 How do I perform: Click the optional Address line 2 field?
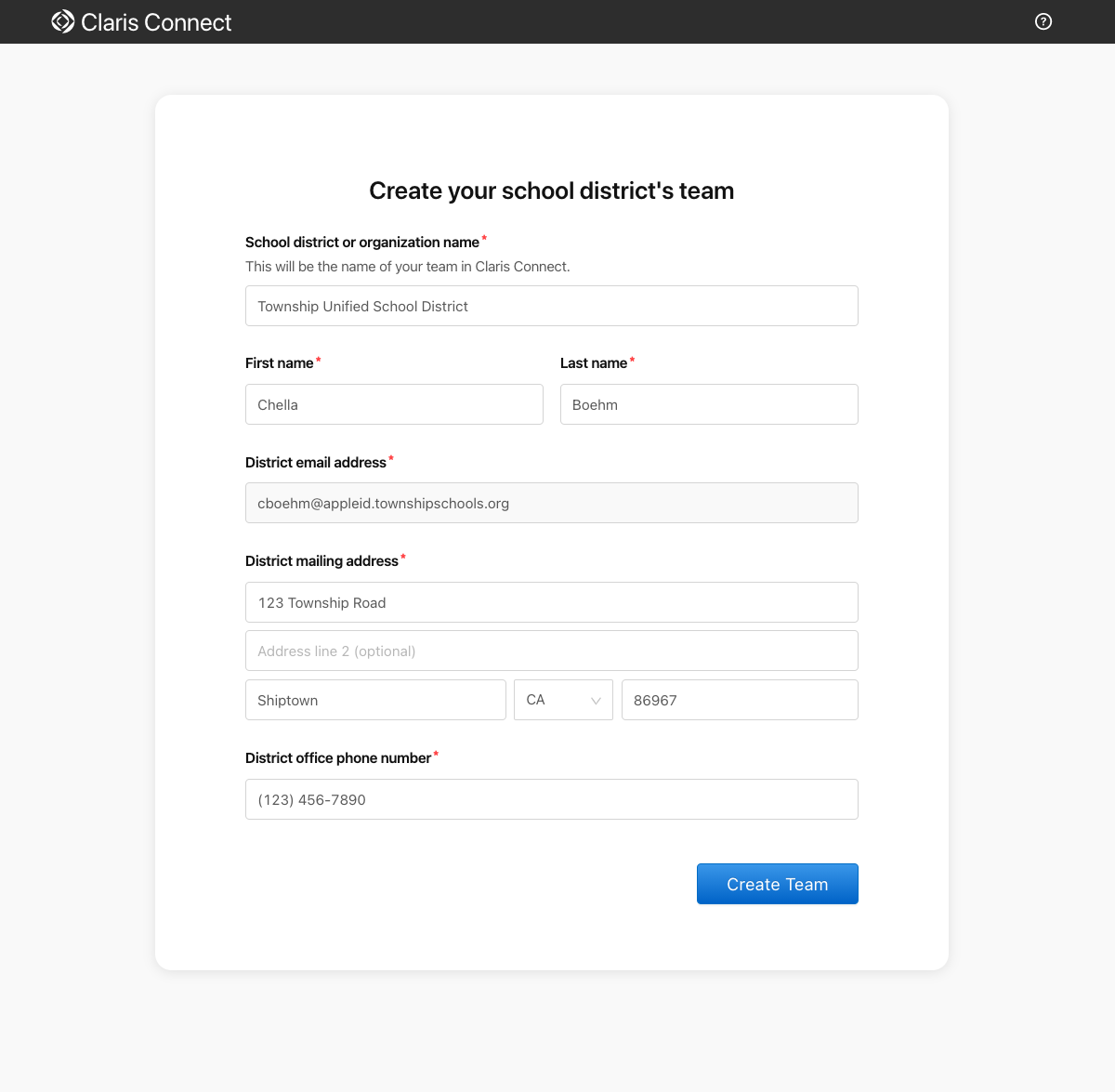pos(551,651)
